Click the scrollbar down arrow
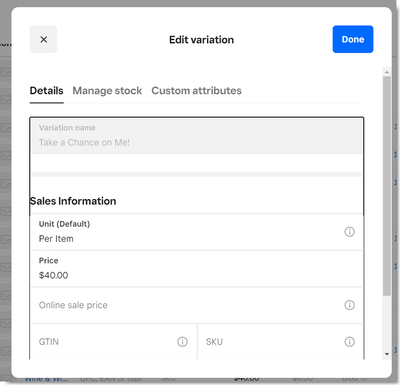Viewport: 400px width, 385px height. point(387,354)
